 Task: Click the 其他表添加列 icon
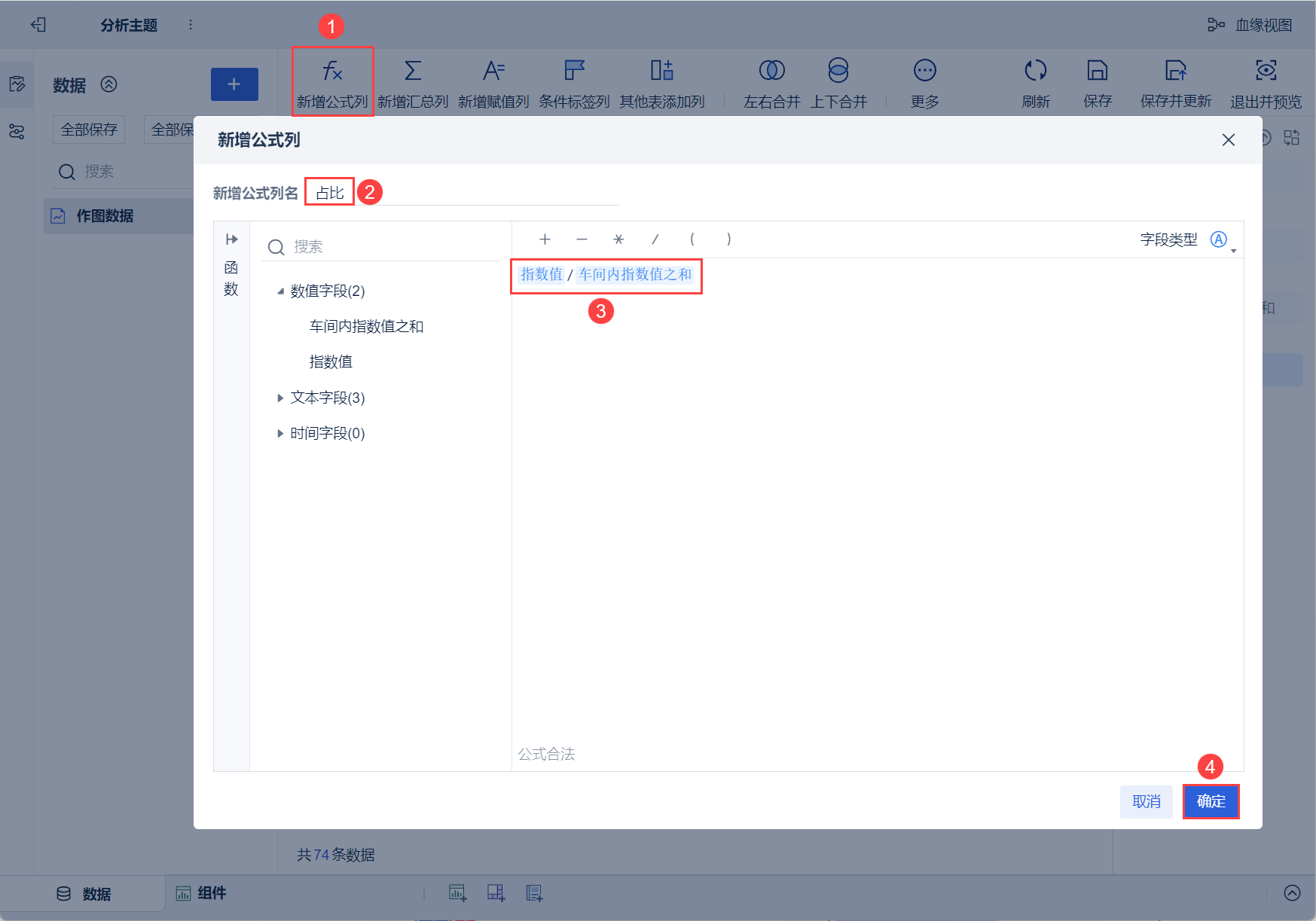[x=661, y=71]
